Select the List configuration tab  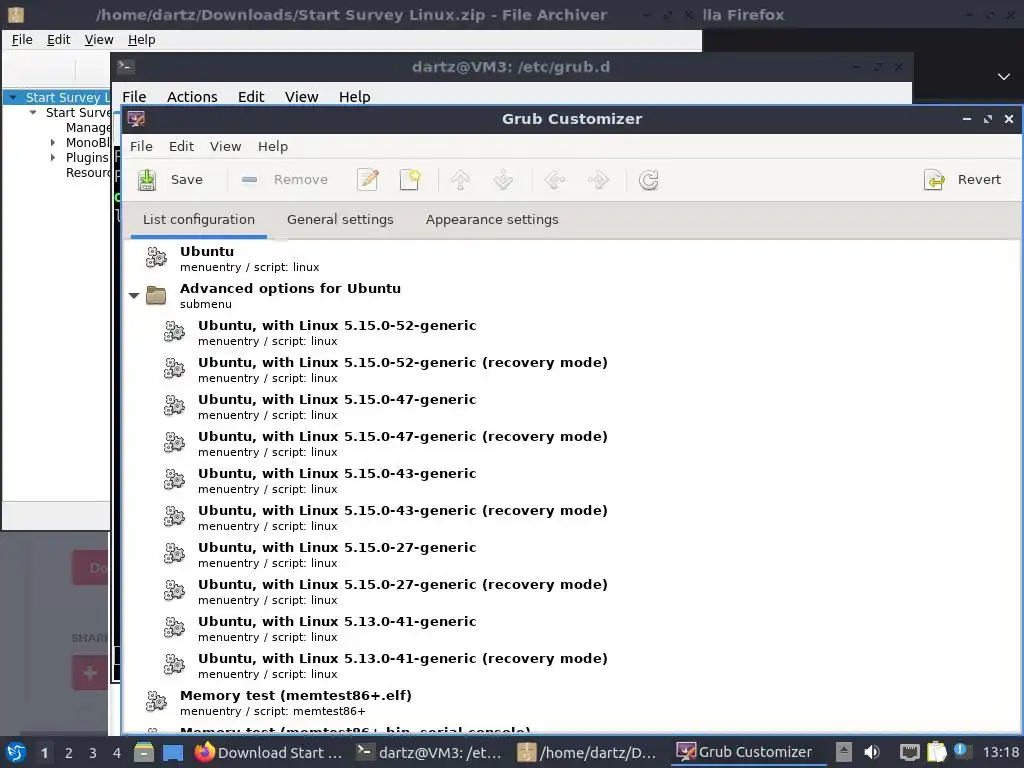(199, 219)
